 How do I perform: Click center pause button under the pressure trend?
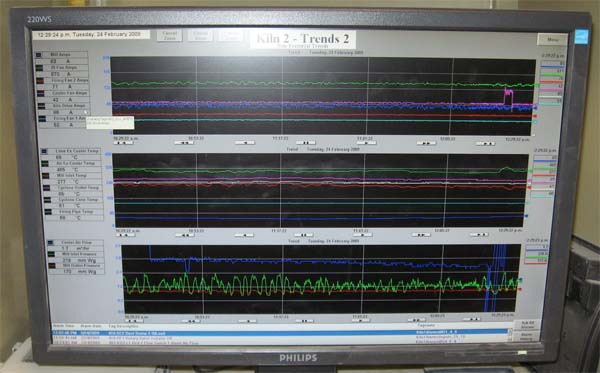point(305,321)
